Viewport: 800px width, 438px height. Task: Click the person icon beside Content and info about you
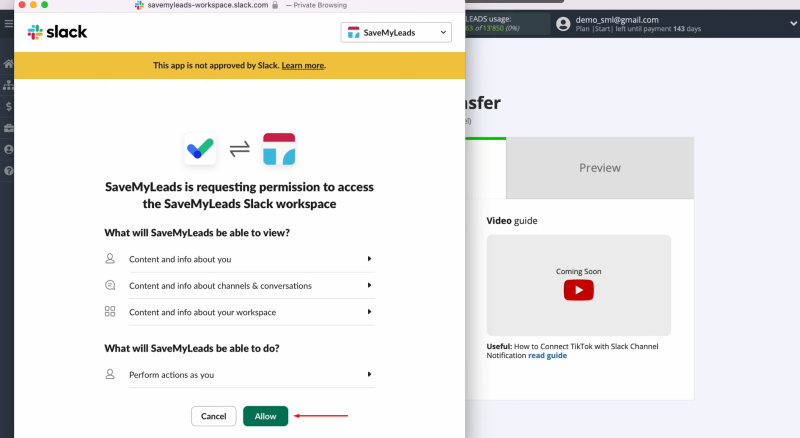[110, 258]
